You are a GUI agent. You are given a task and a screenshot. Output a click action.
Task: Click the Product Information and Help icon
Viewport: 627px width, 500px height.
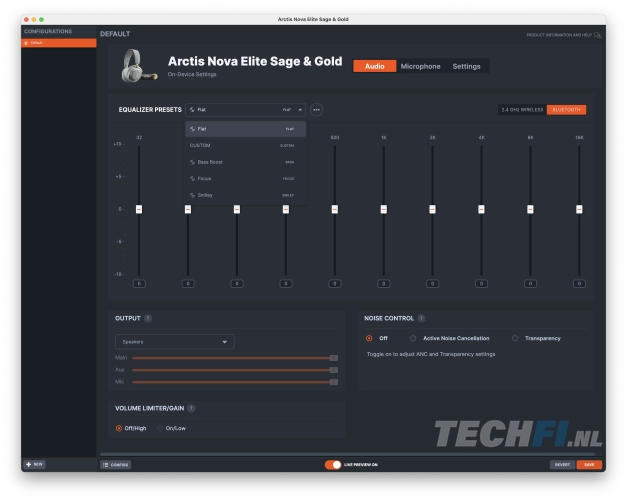tap(597, 35)
